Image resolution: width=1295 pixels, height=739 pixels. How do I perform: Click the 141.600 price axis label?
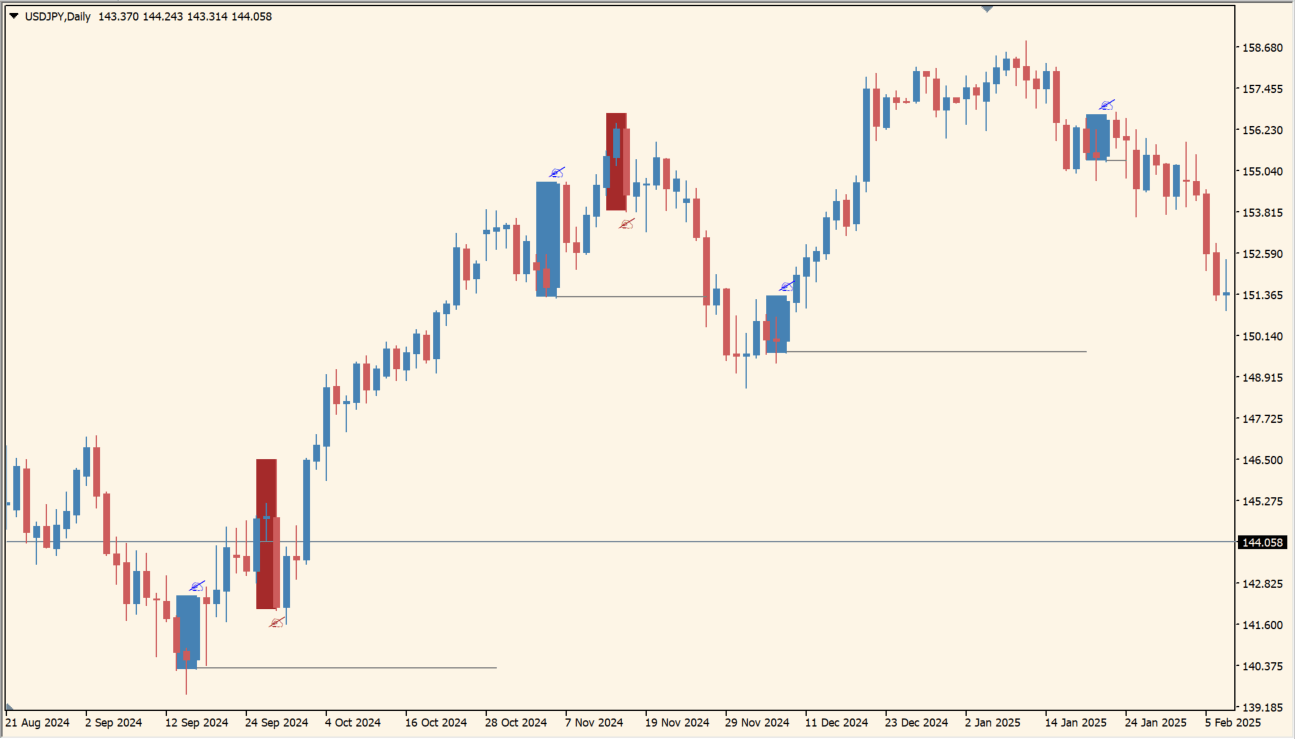(1262, 625)
